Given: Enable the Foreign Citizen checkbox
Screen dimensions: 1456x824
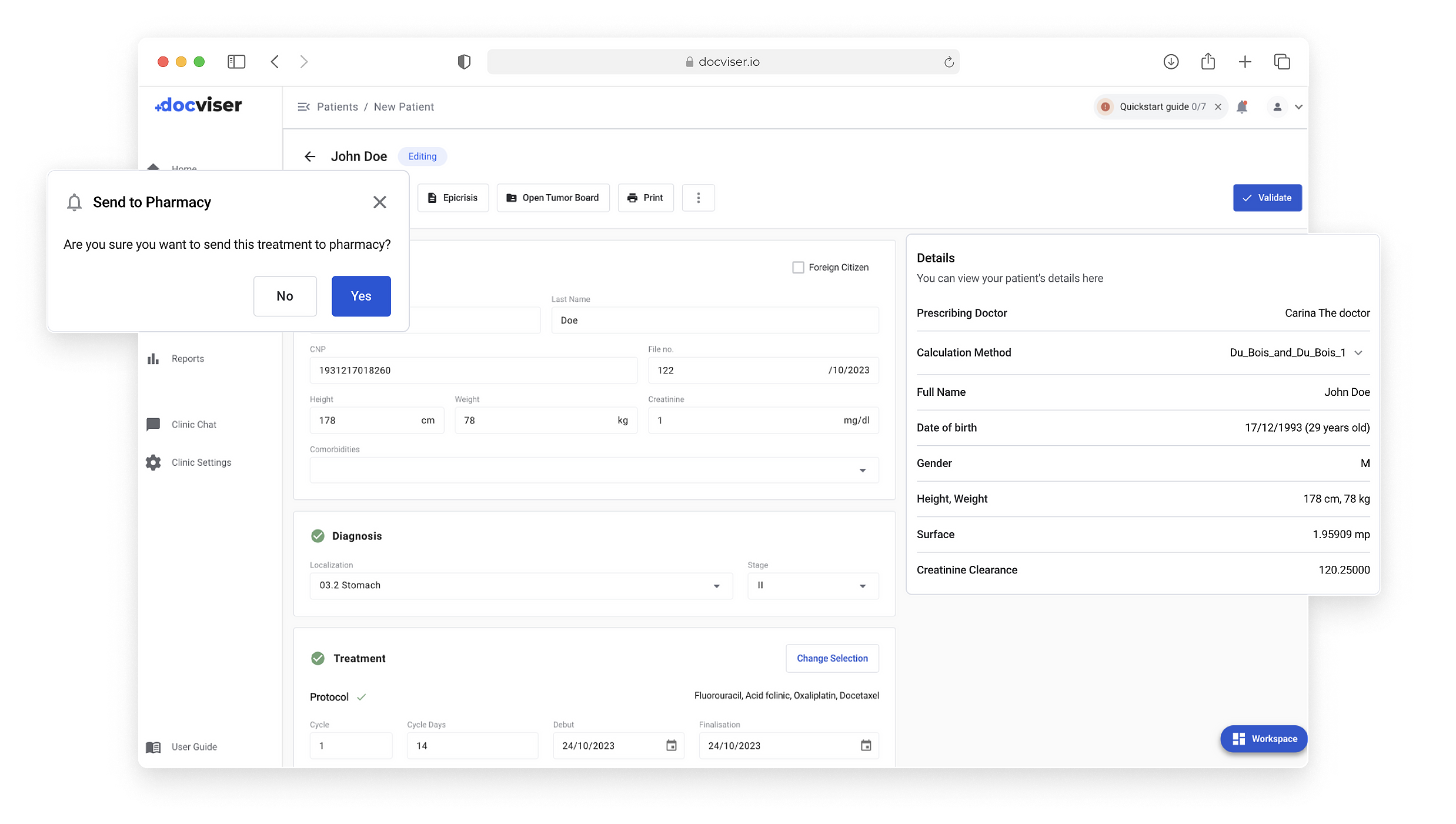Looking at the screenshot, I should [798, 268].
